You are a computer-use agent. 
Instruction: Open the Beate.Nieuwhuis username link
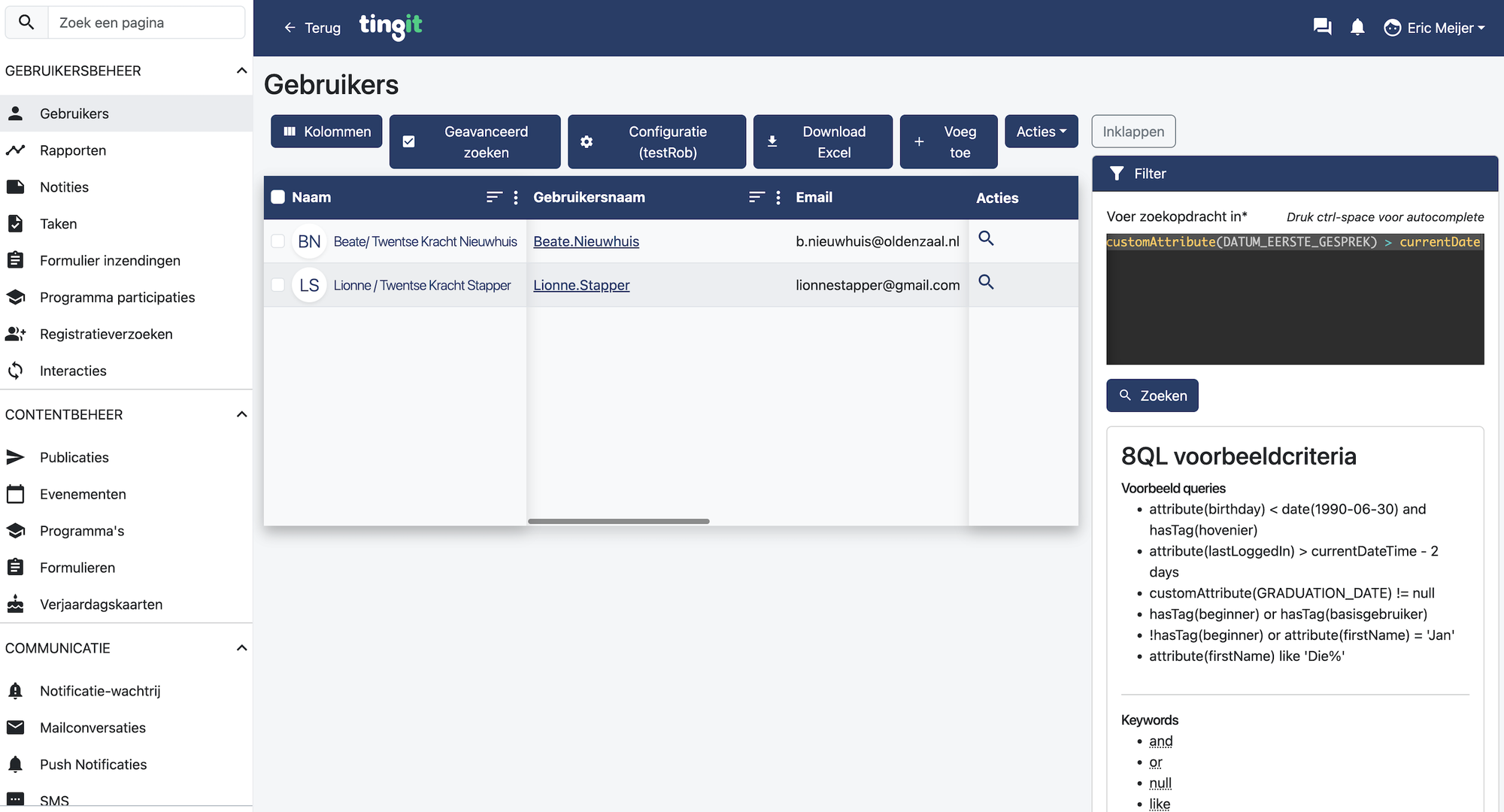586,241
